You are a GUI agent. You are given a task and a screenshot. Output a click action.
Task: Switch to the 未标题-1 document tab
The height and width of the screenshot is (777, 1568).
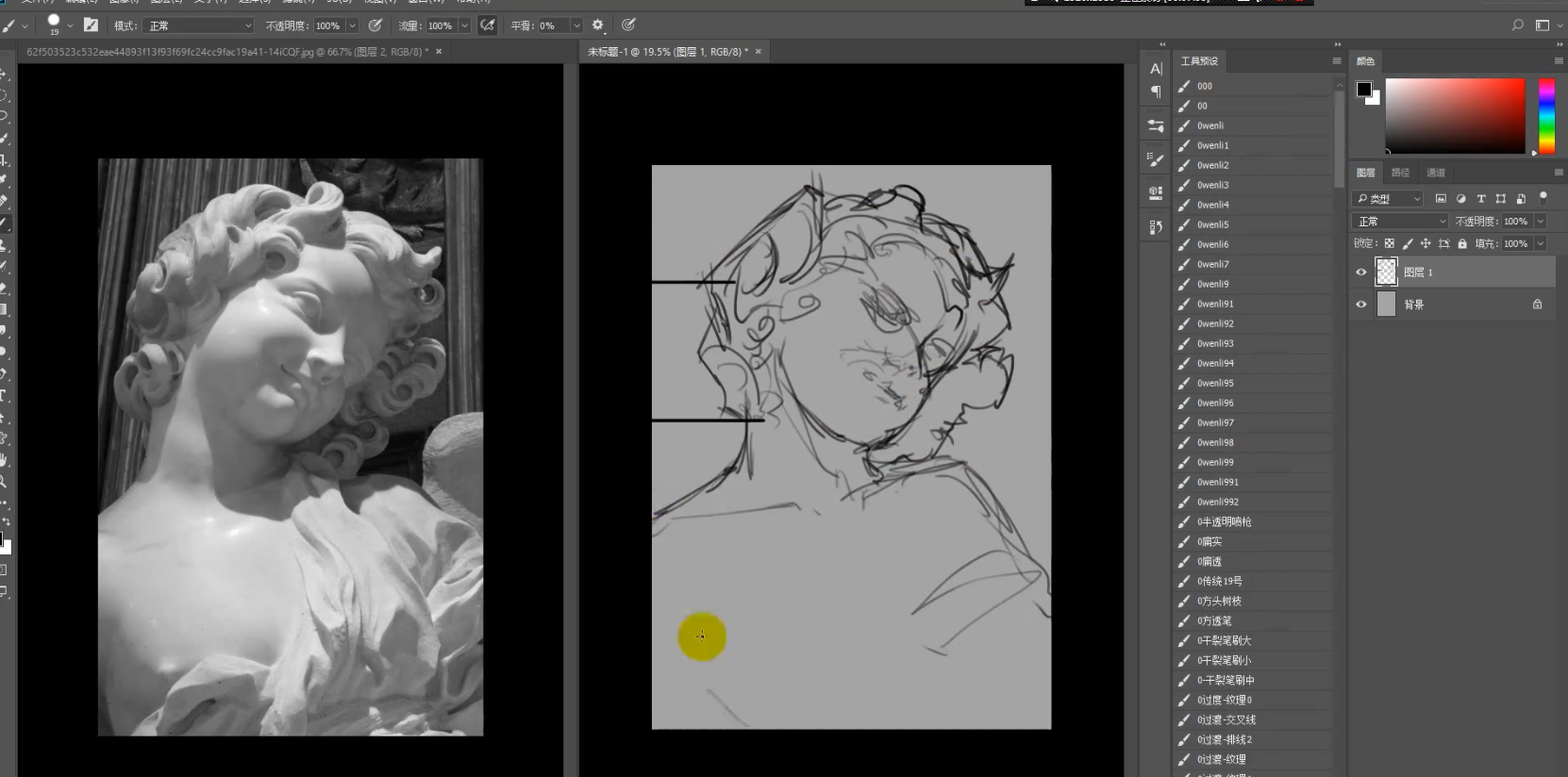click(x=668, y=52)
